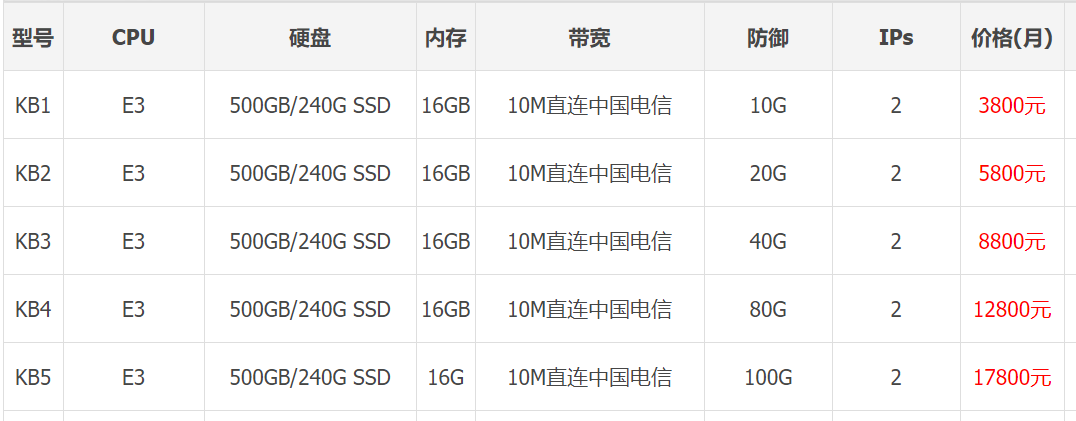
Task: Open the 5800元 price link
Action: point(1012,173)
